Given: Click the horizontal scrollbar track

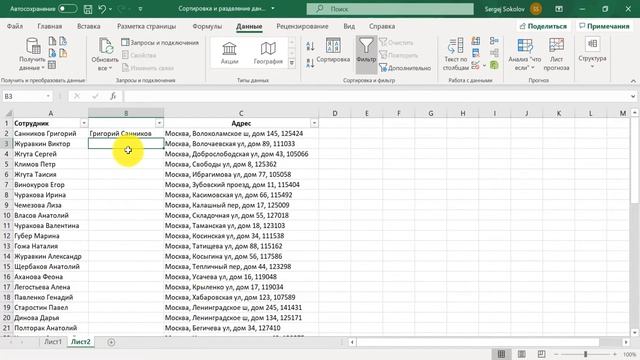Looking at the screenshot, I should pyautogui.click(x=478, y=342).
